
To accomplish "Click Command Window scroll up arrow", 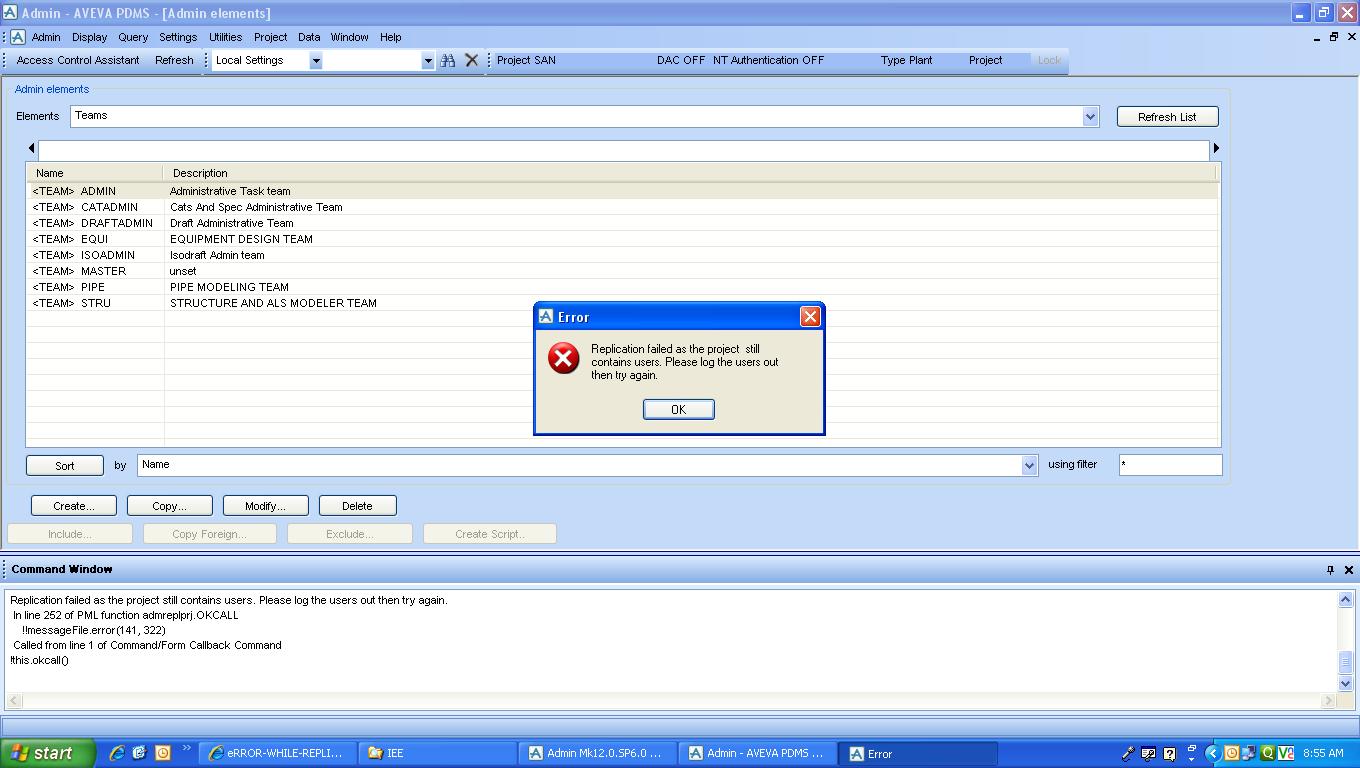I will click(1345, 600).
